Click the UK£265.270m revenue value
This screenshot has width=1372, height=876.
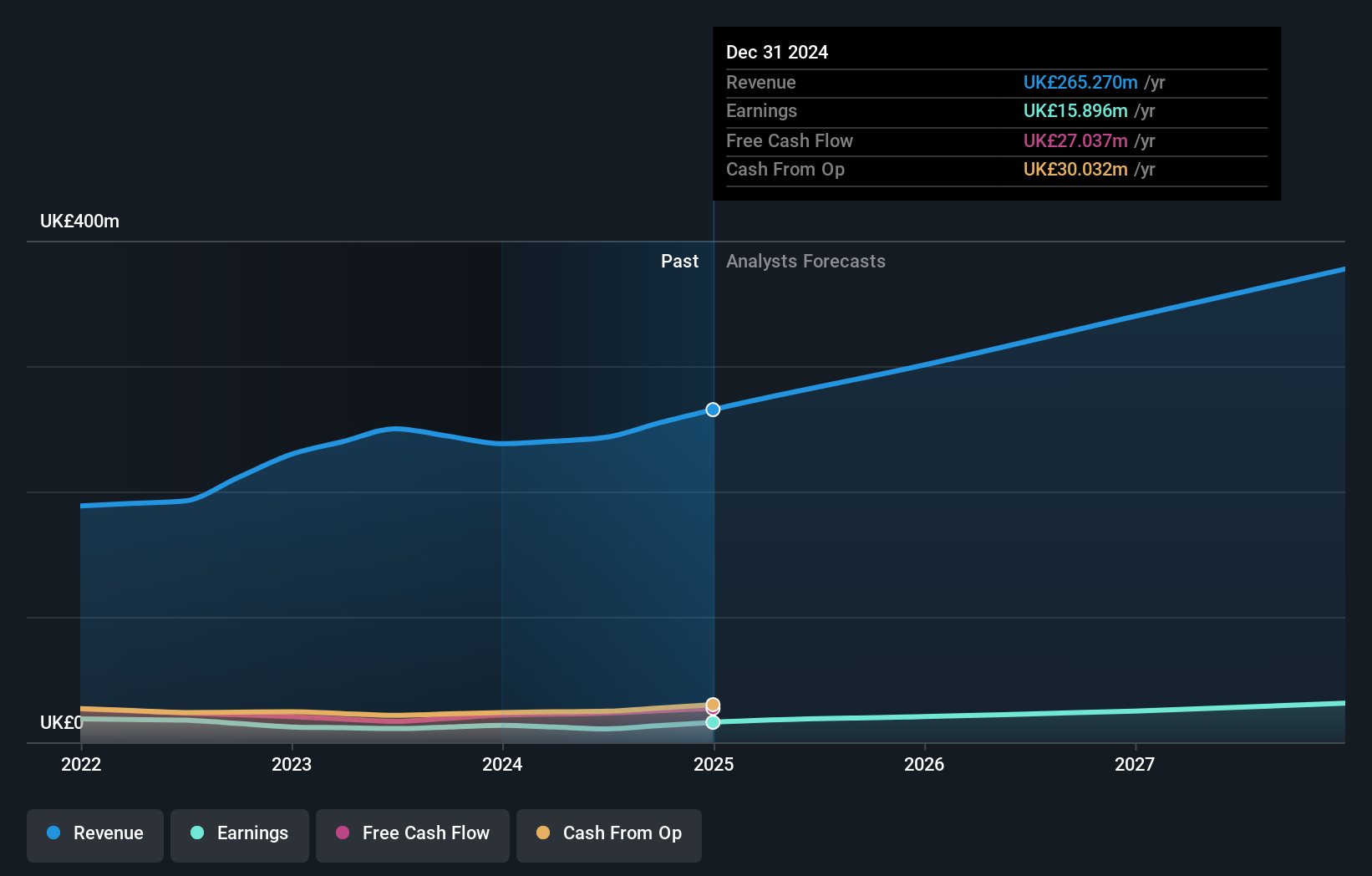tap(1080, 83)
